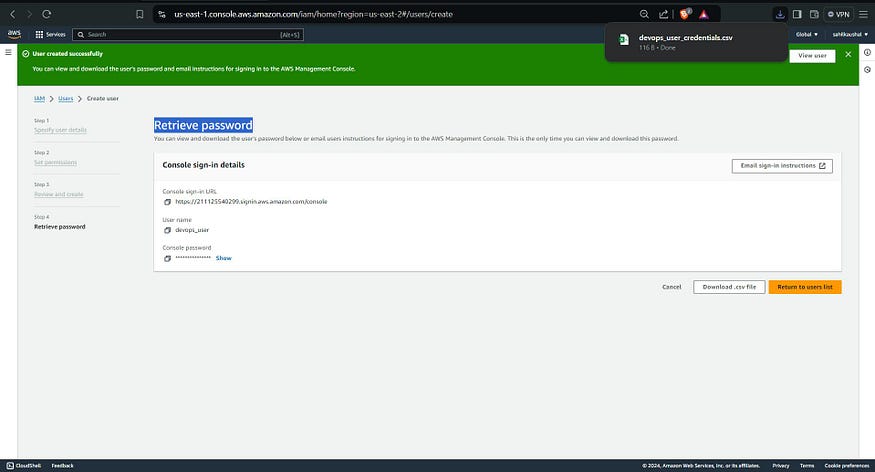This screenshot has width=875, height=472.
Task: Click Cancel button
Action: [671, 287]
